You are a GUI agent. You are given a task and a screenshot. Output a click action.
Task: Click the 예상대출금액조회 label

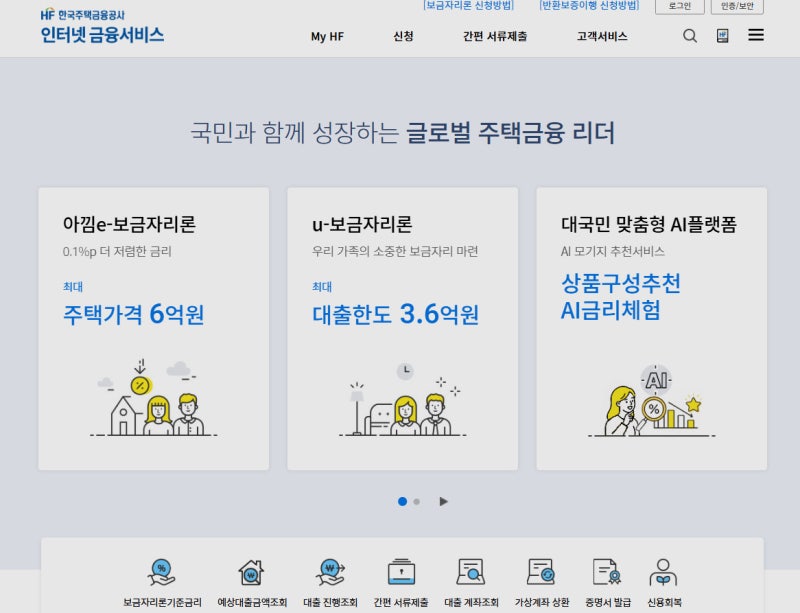[x=252, y=602]
